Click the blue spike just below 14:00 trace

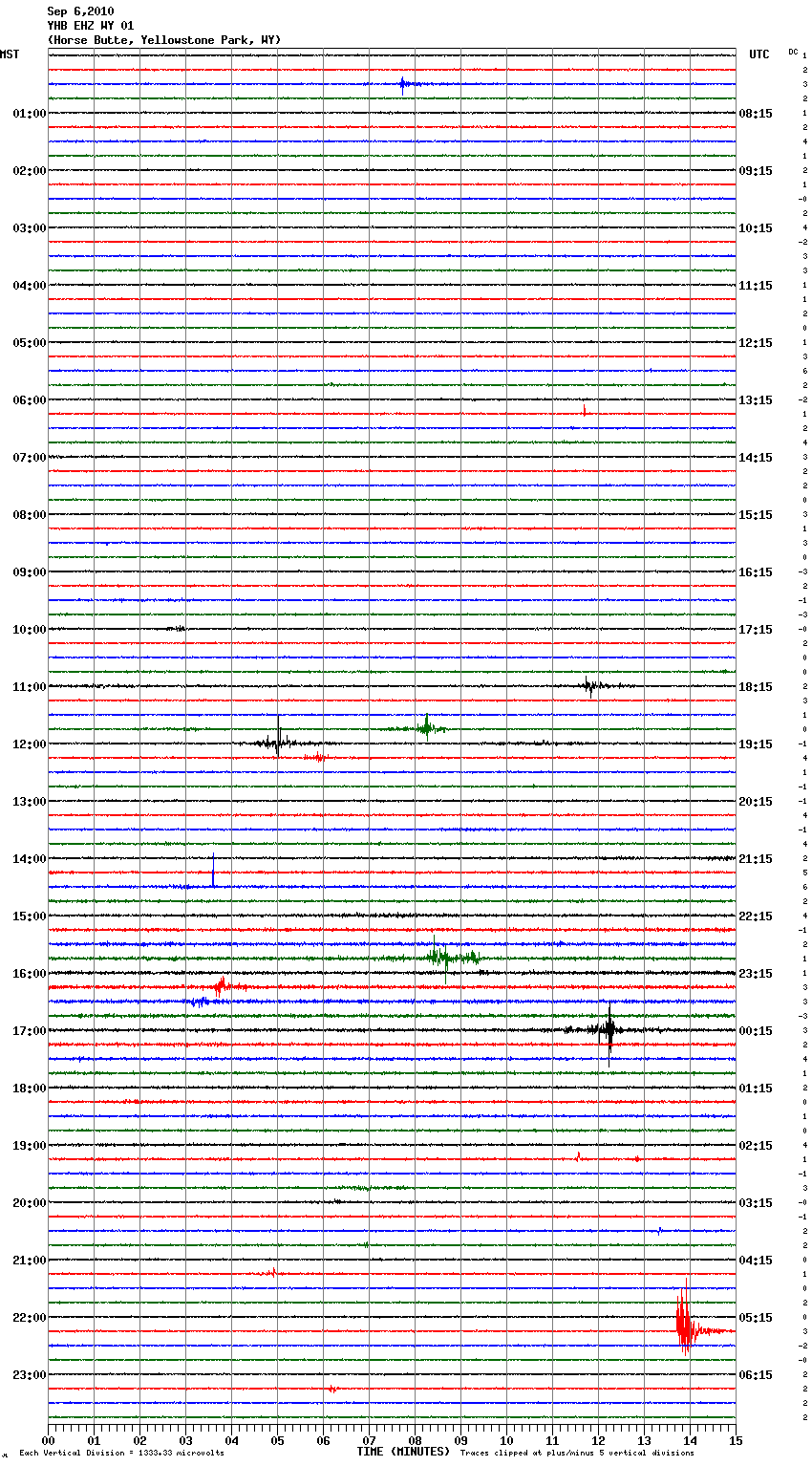213,870
